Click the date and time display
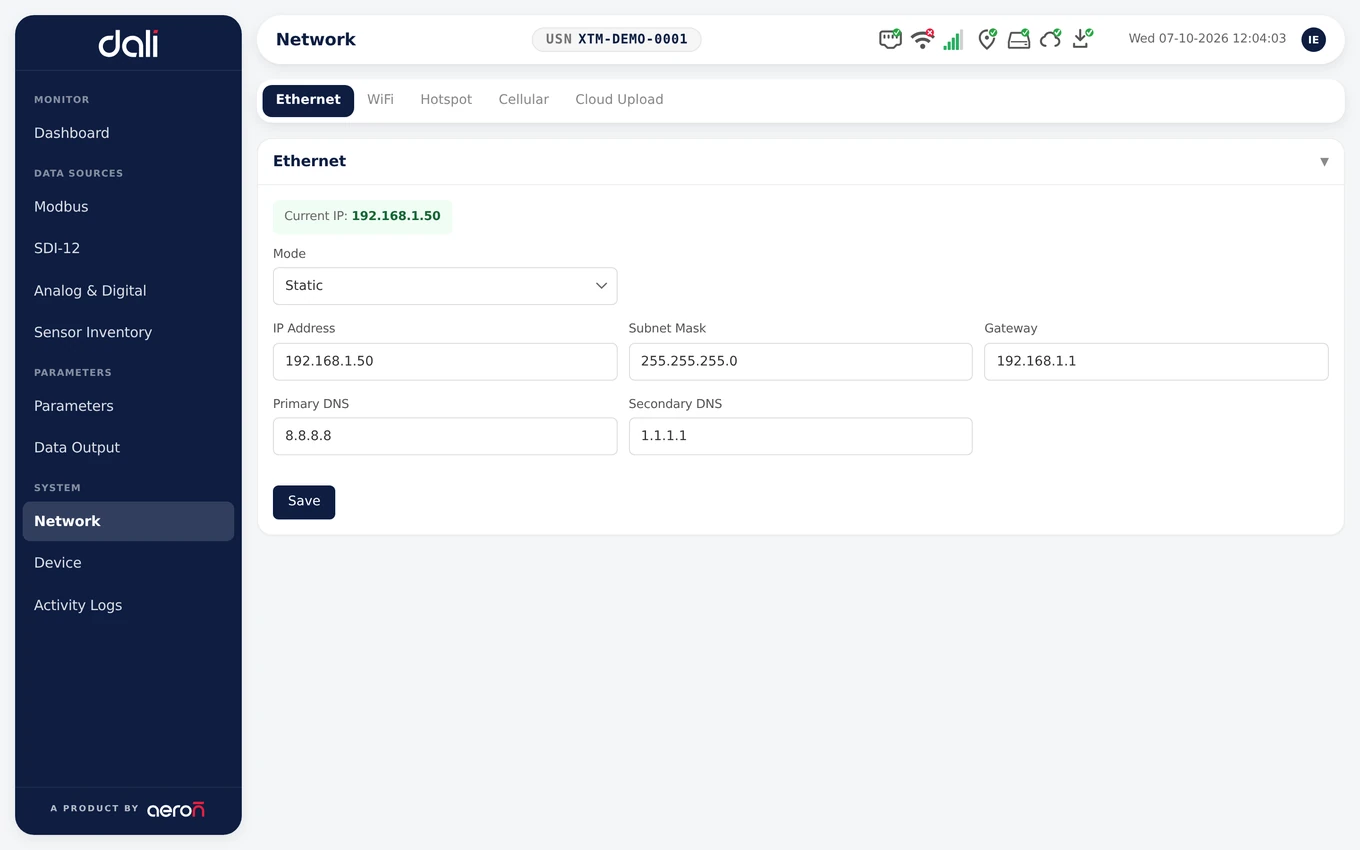This screenshot has width=1360, height=850. (1207, 39)
